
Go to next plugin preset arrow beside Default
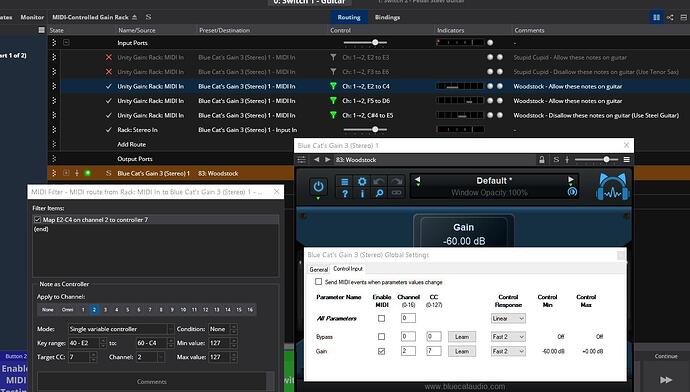coord(571,180)
